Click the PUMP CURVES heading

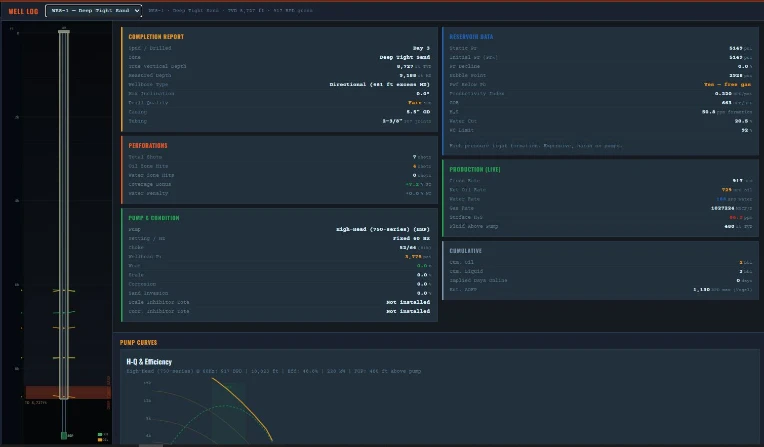pos(138,342)
